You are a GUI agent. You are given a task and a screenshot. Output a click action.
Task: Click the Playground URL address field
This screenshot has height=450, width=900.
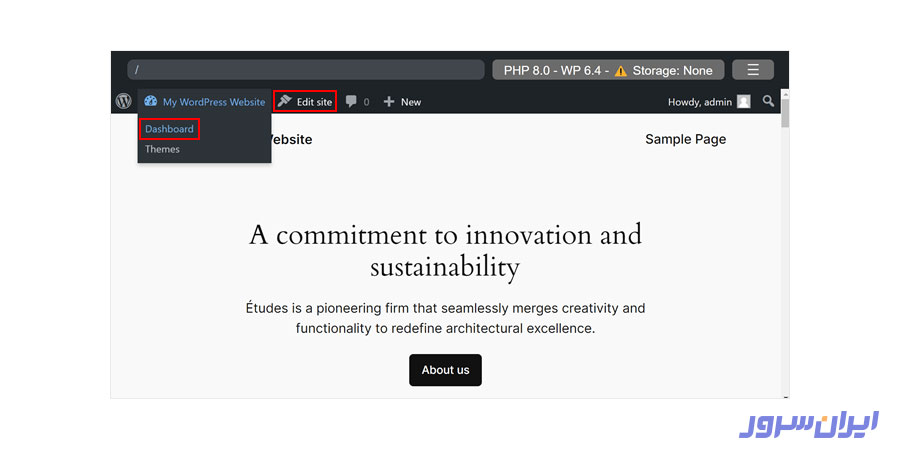[306, 70]
